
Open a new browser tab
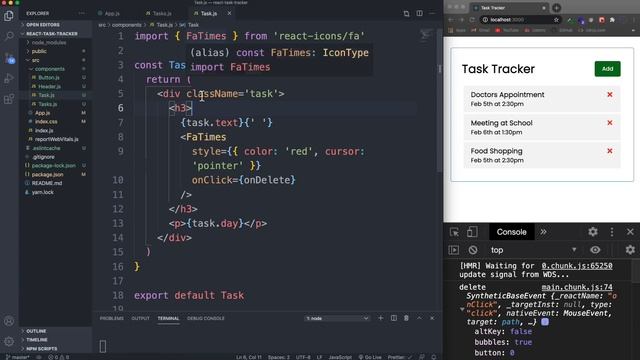pos(556,8)
